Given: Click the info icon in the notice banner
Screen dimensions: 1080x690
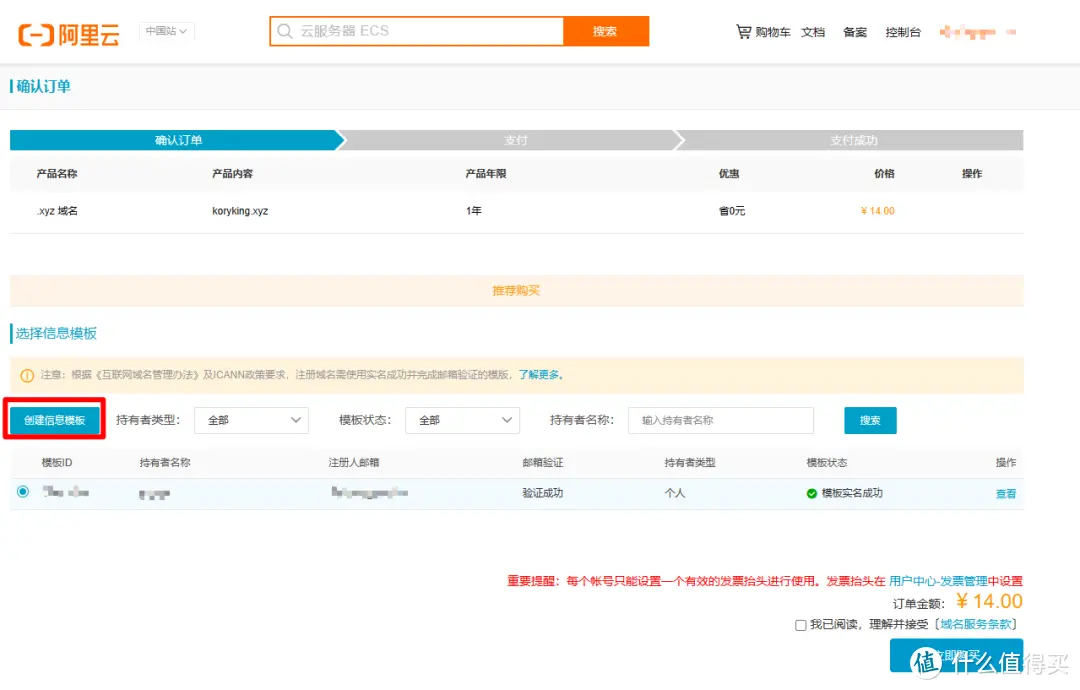Looking at the screenshot, I should click(x=23, y=375).
